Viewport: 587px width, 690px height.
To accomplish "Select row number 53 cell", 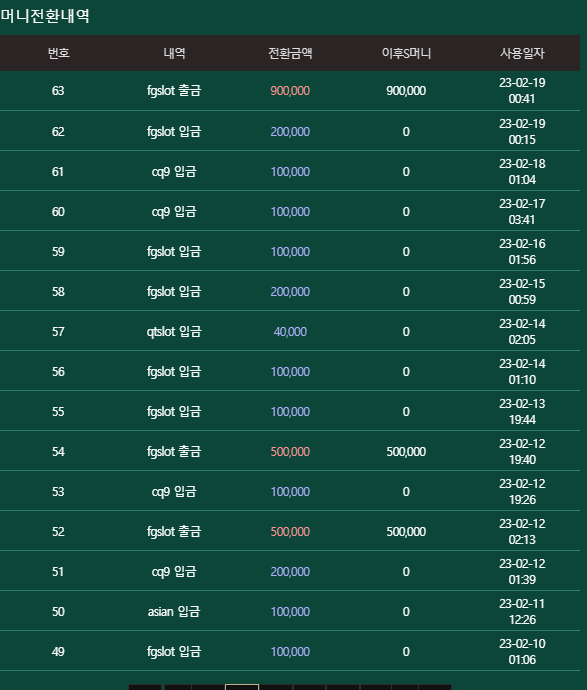I will click(58, 492).
